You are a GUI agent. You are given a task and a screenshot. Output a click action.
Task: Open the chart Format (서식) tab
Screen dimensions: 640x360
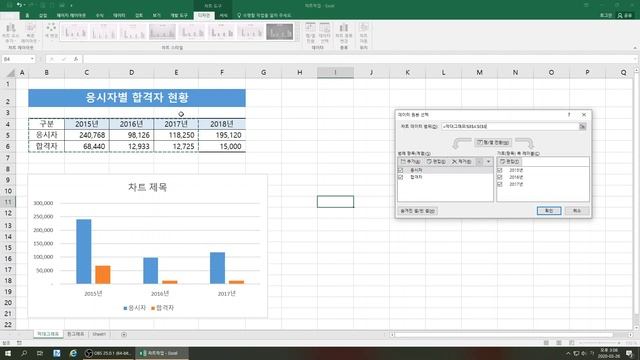click(223, 15)
